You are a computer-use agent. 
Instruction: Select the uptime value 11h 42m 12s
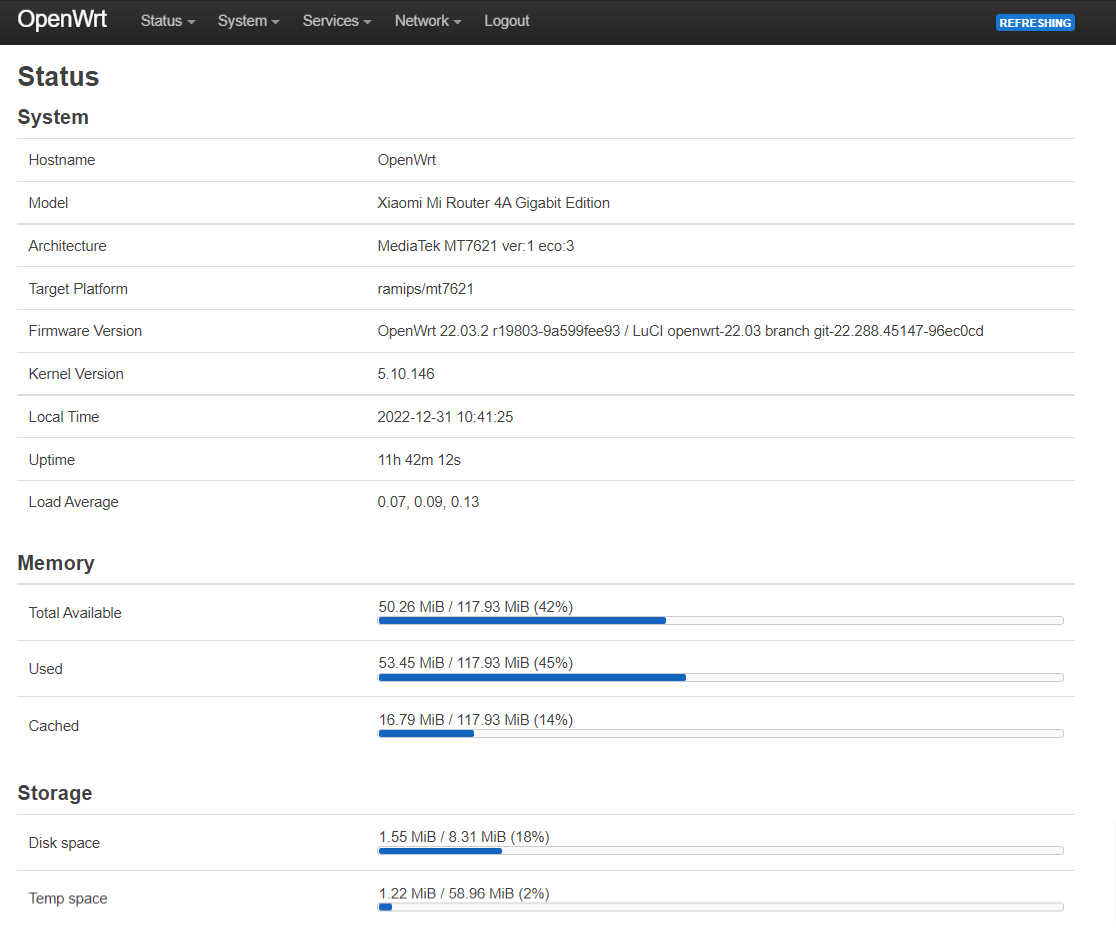[x=418, y=460]
